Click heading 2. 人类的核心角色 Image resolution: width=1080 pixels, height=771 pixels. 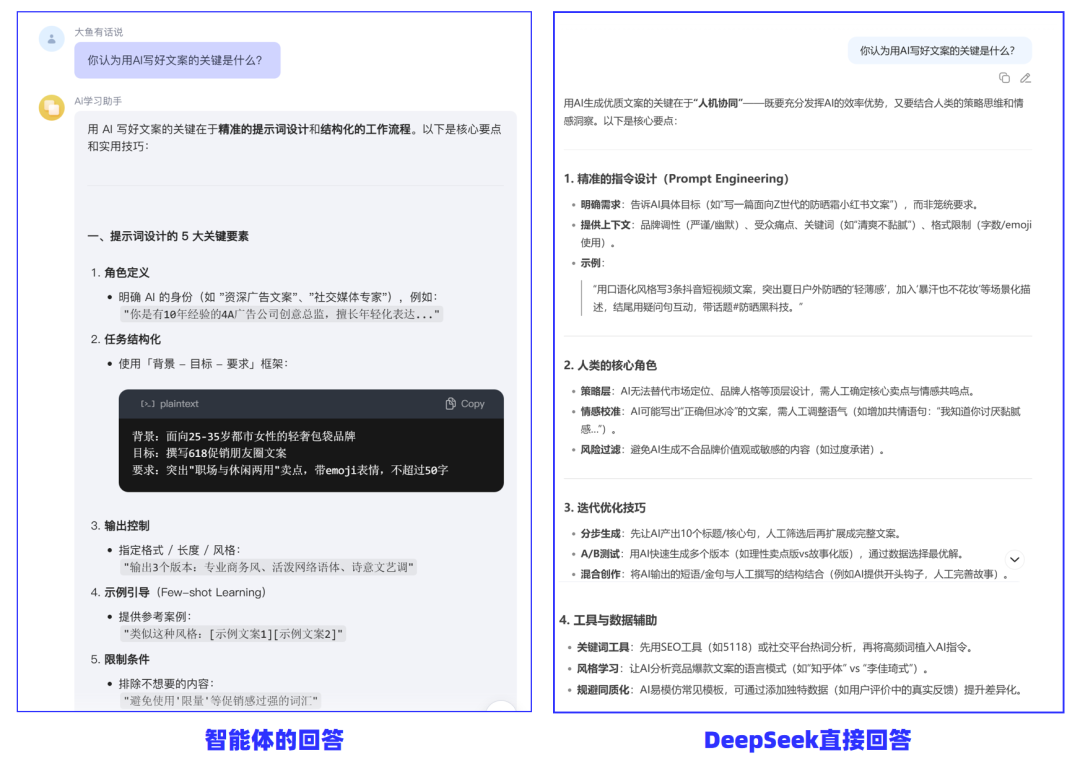pyautogui.click(x=610, y=365)
